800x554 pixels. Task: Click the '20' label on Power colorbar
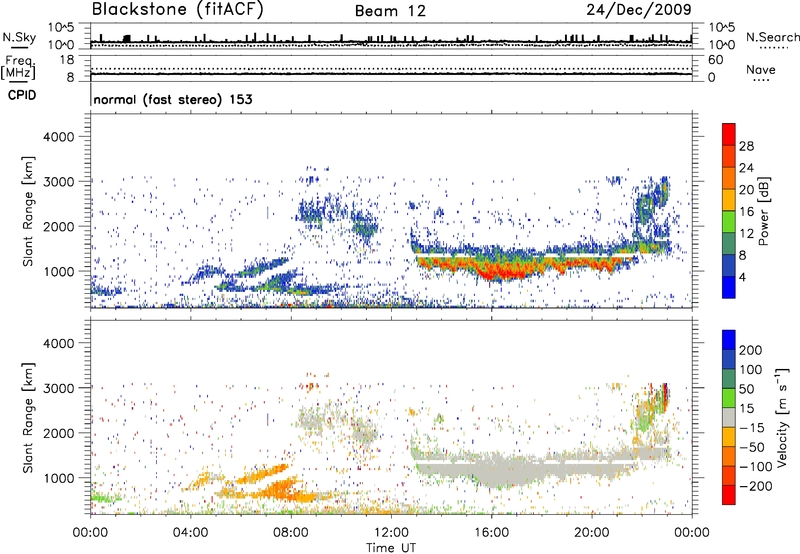click(x=746, y=190)
